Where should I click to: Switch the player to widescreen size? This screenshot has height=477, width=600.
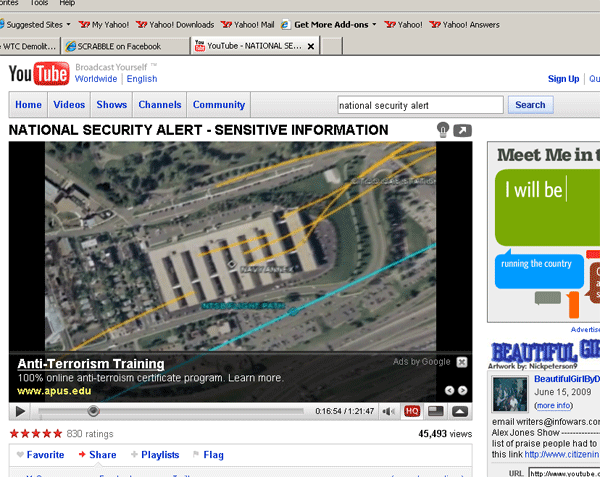coord(435,411)
